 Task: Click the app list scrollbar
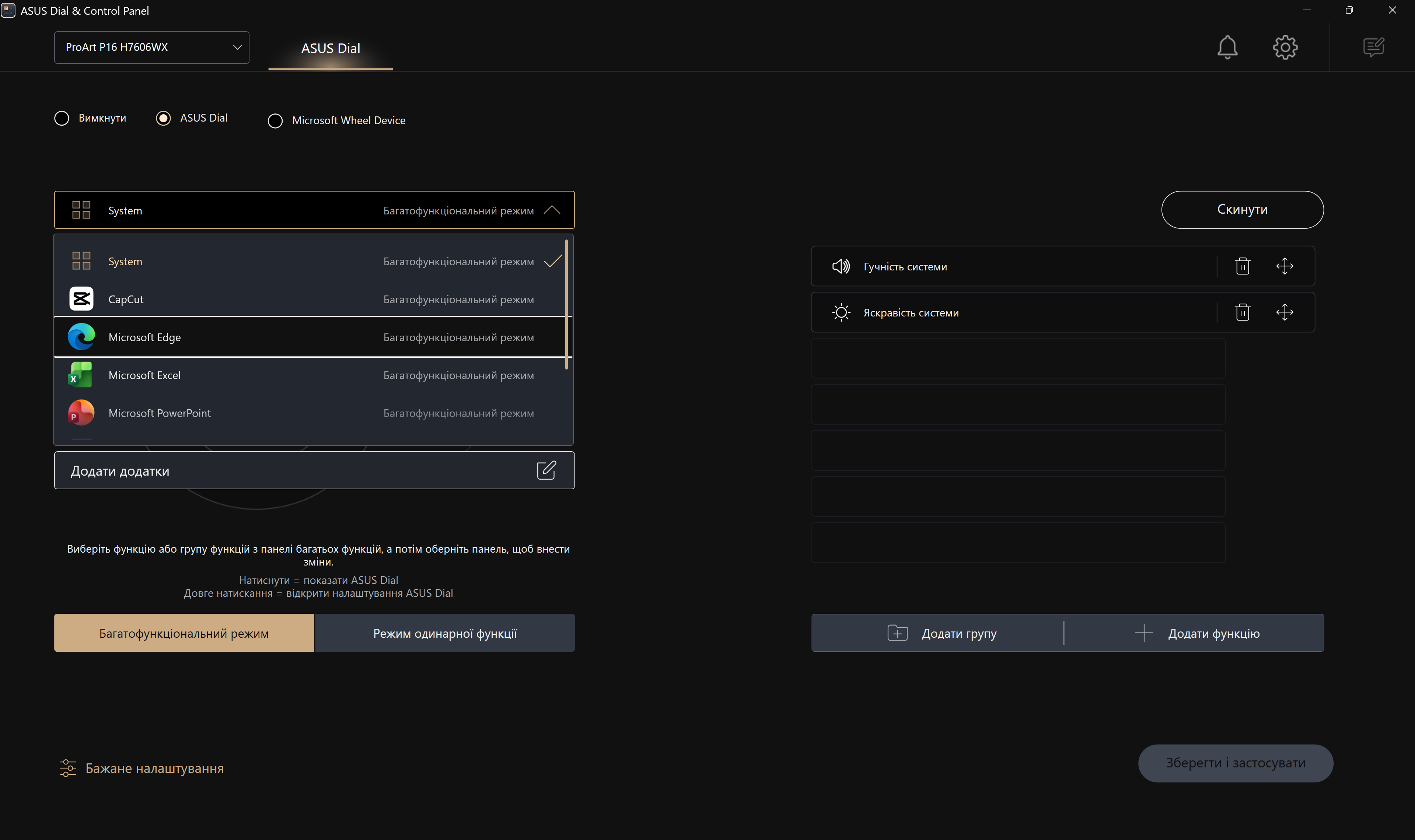[566, 305]
